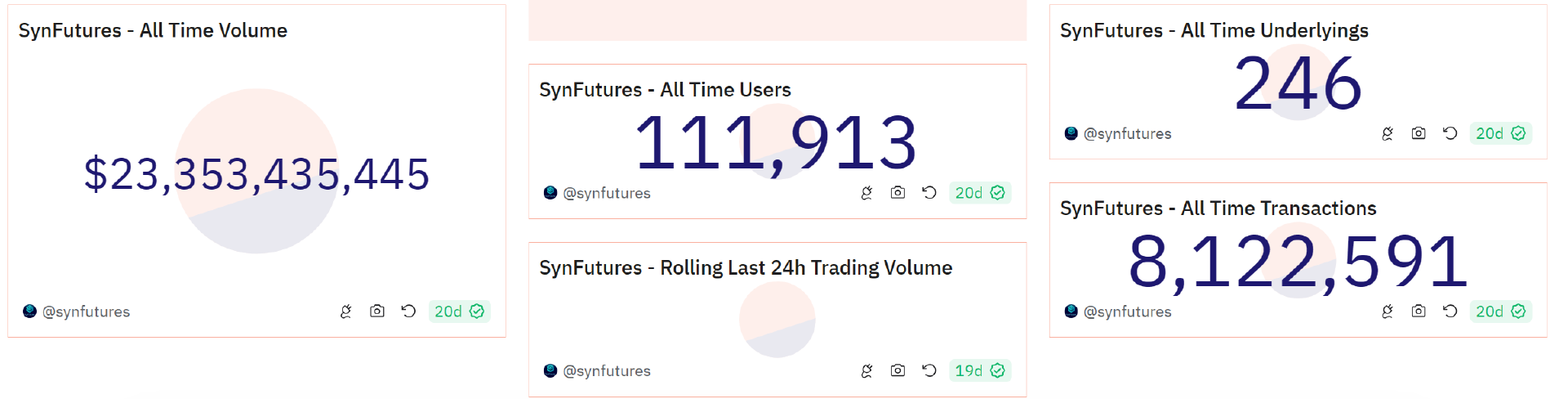Click the plug icon on All Time Users card
Screen dimensions: 1568x399
866,193
